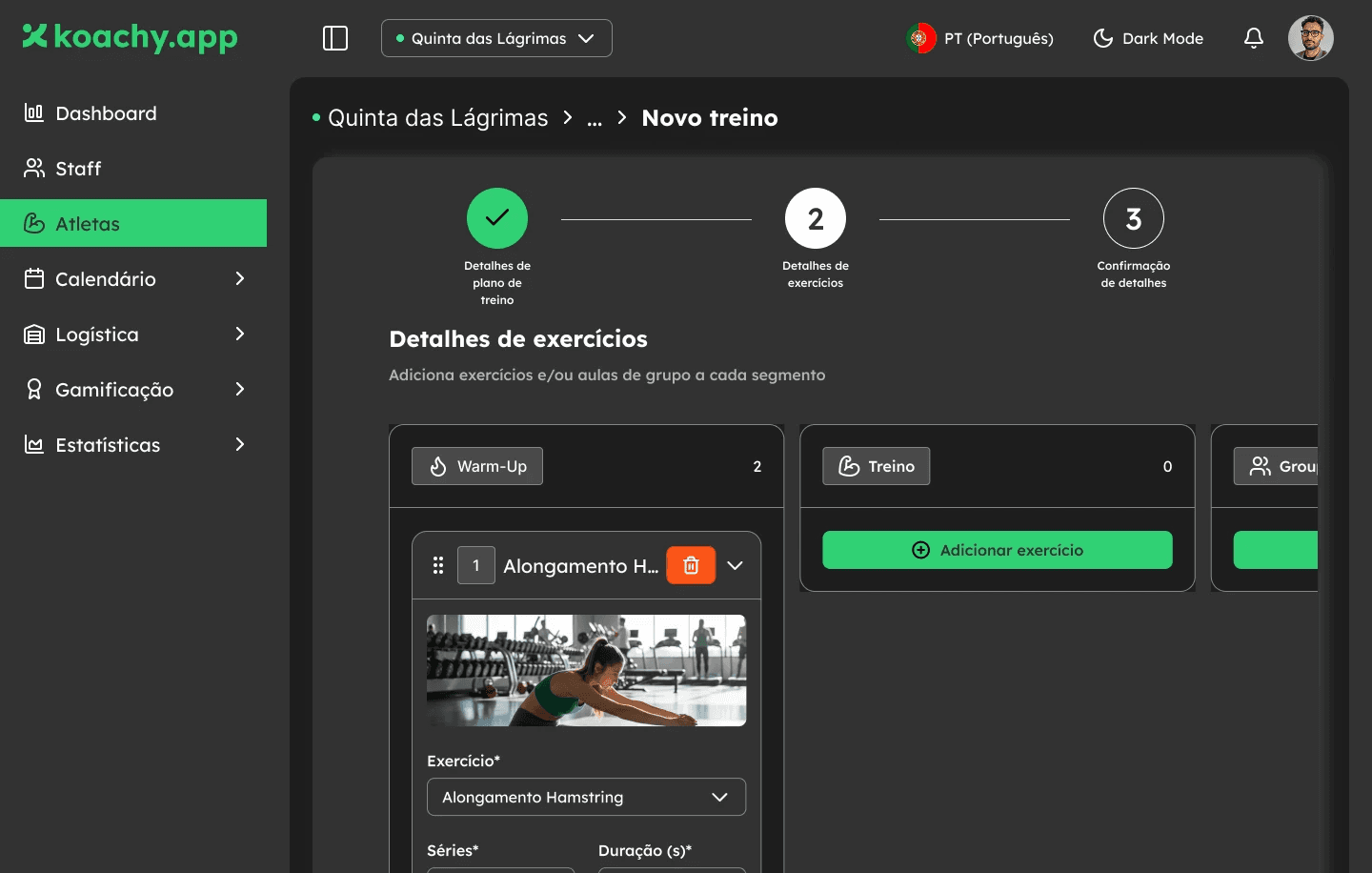1372x873 pixels.
Task: Click the exercise number 1 badge
Action: [476, 565]
